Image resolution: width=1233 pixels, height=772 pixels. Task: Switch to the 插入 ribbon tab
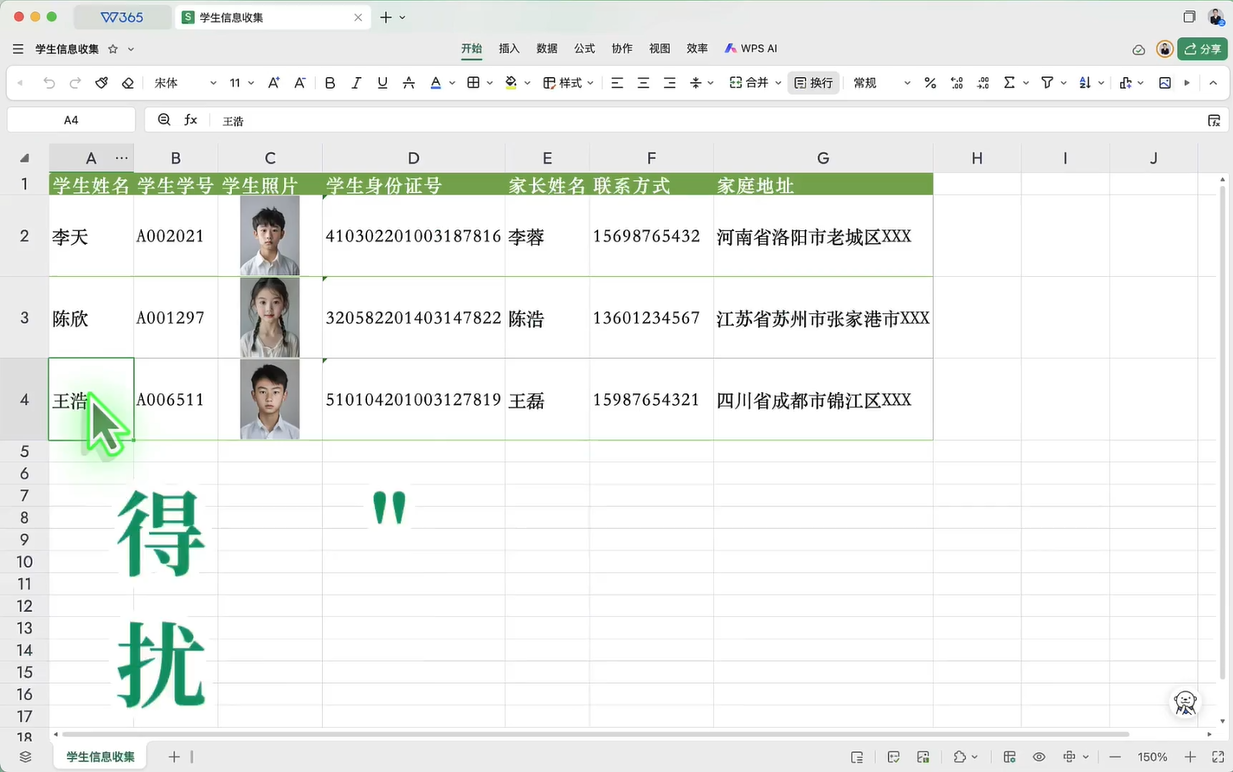click(509, 48)
